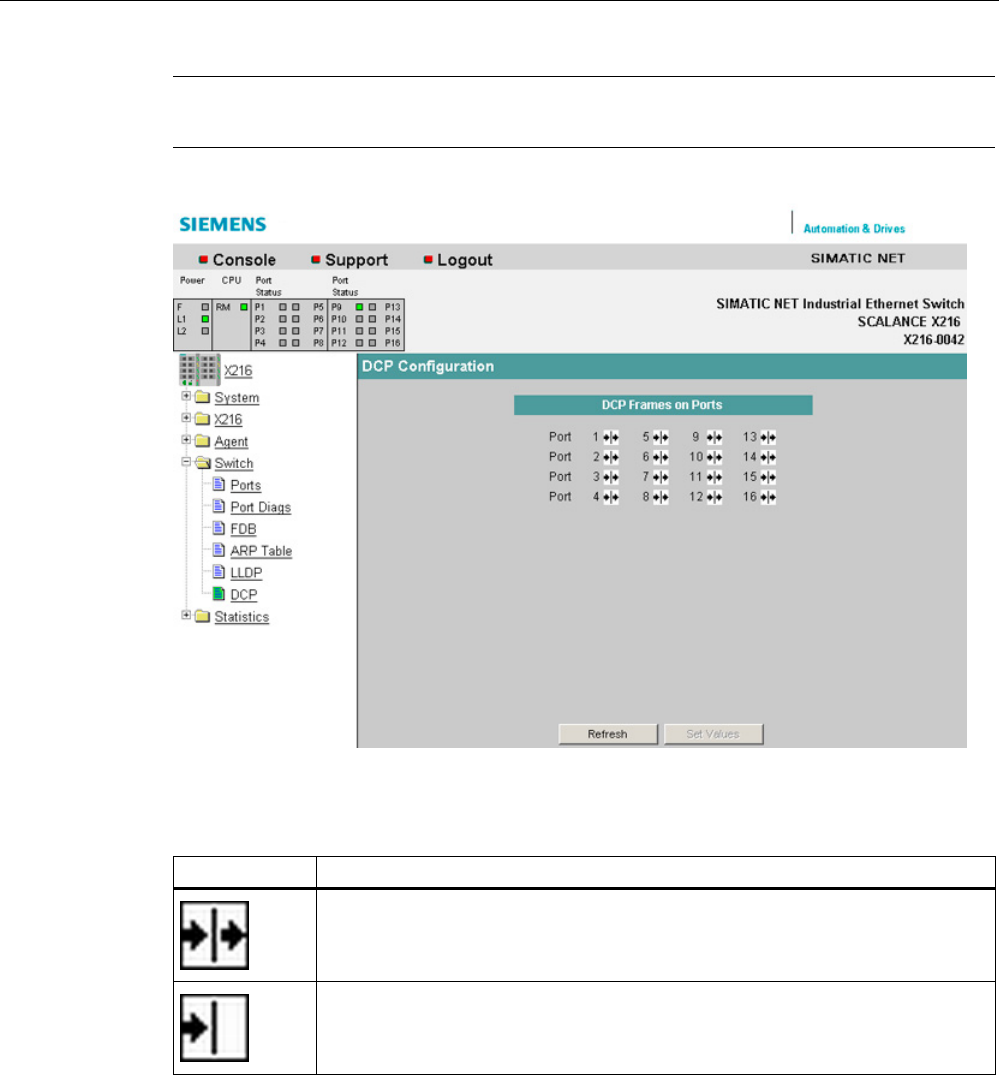This screenshot has height=1075, width=999.
Task: Click the Refresh button
Action: click(607, 734)
